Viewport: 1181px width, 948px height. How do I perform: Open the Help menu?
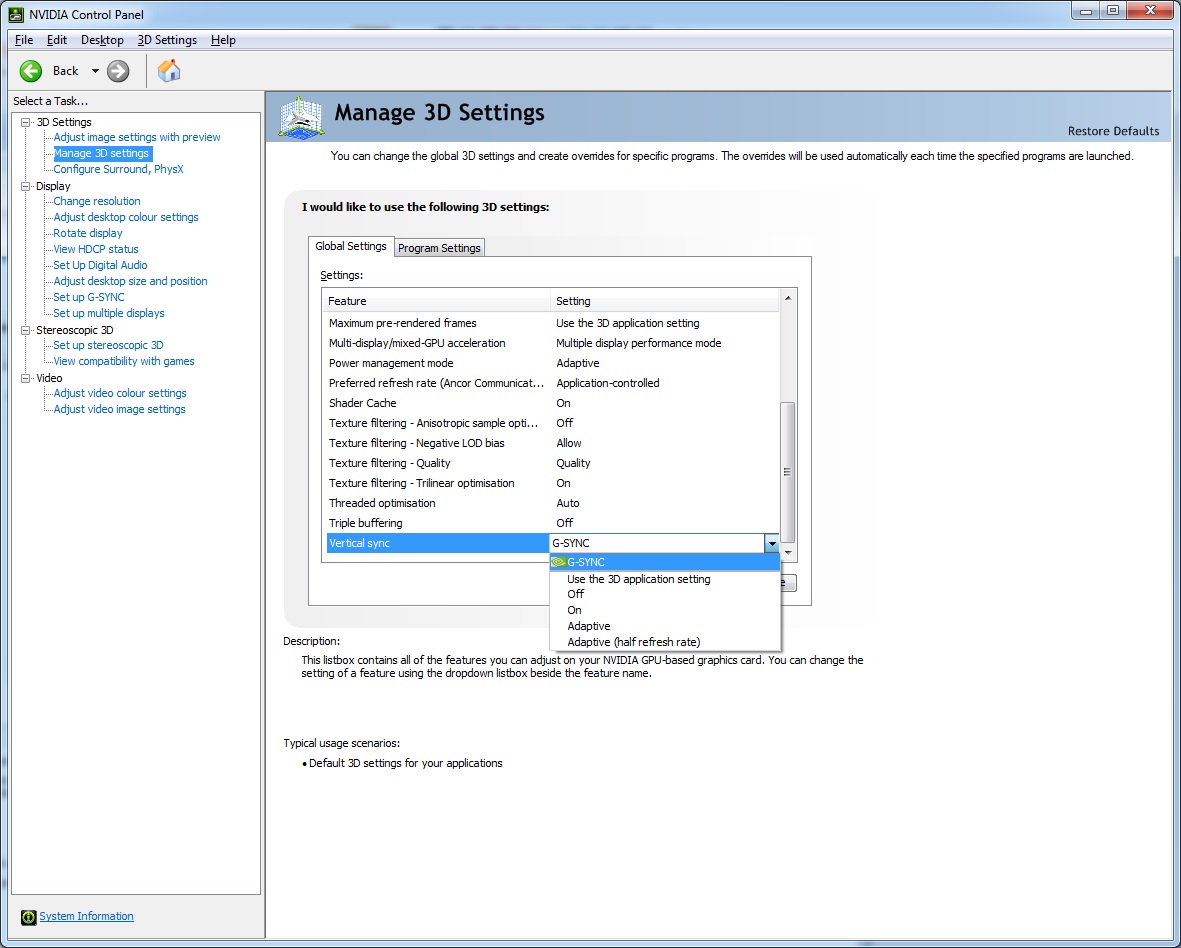pos(223,40)
